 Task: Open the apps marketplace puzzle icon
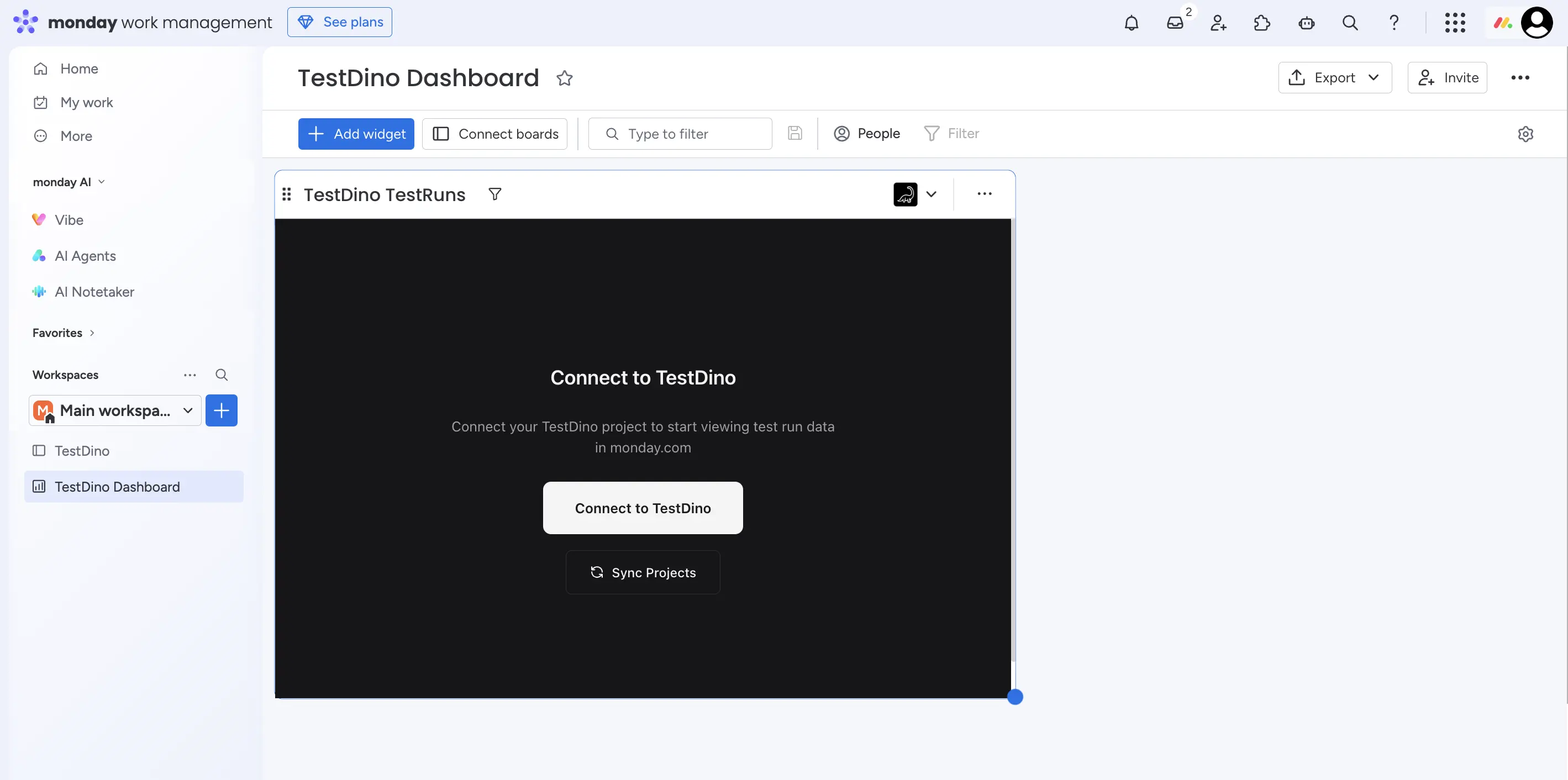1262,23
